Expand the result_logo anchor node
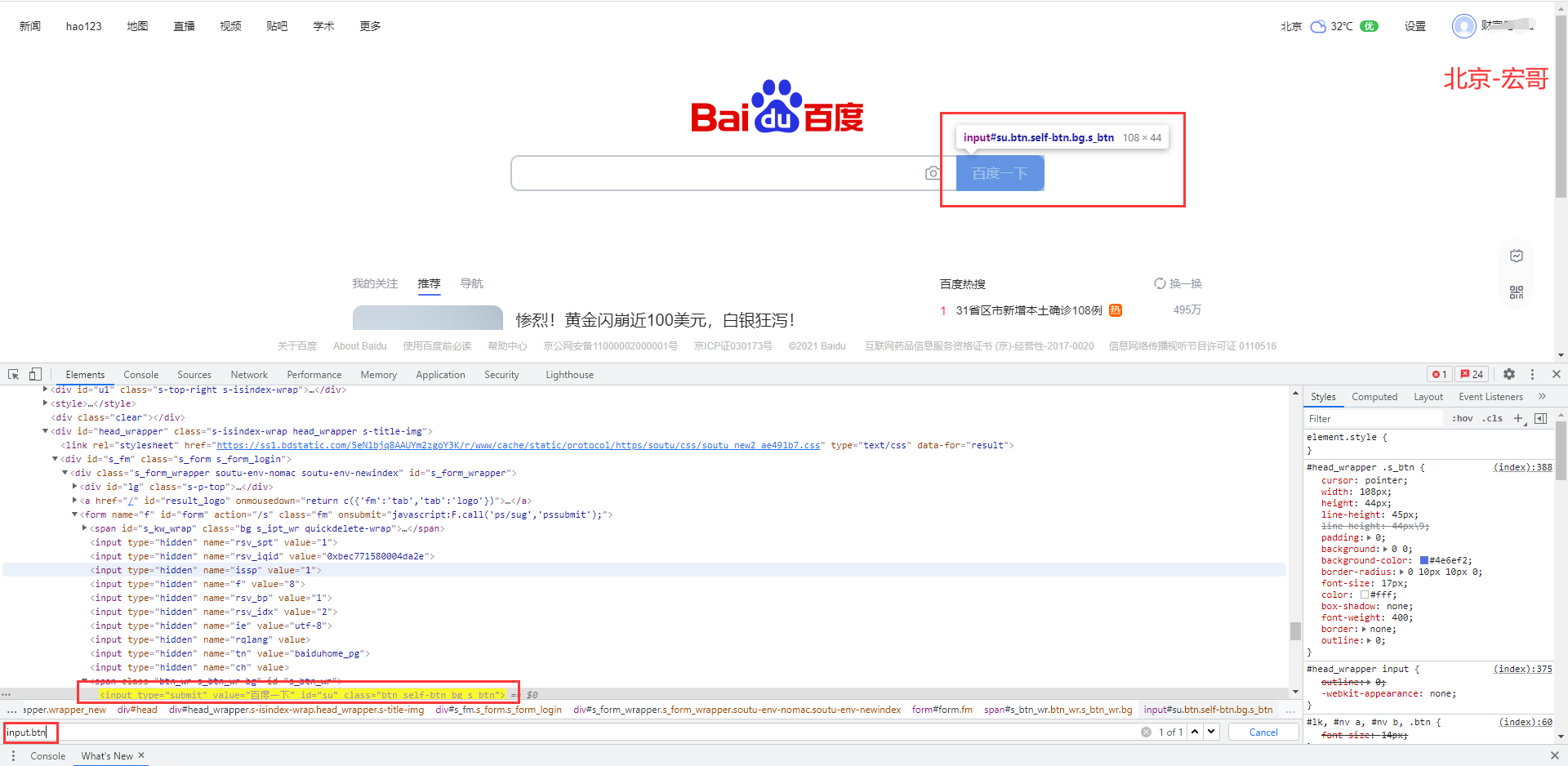The width and height of the screenshot is (1568, 766). pos(74,501)
